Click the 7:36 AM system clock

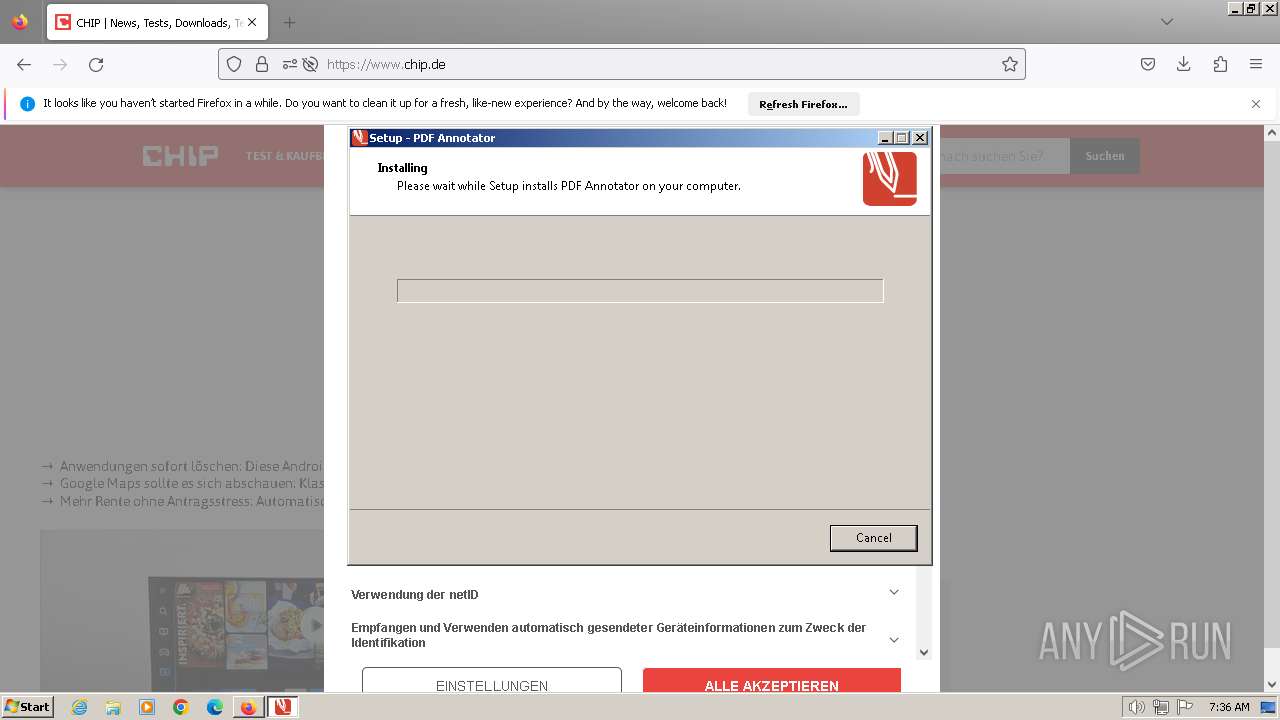(1229, 707)
